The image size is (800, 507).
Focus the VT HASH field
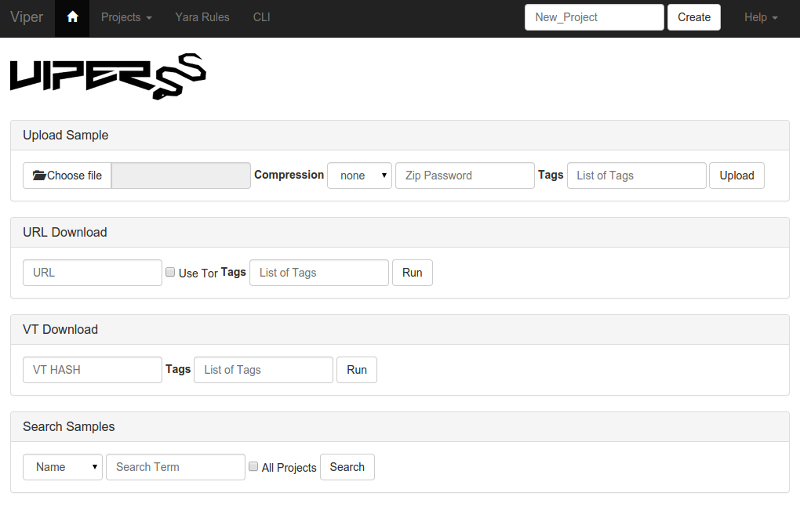(92, 370)
